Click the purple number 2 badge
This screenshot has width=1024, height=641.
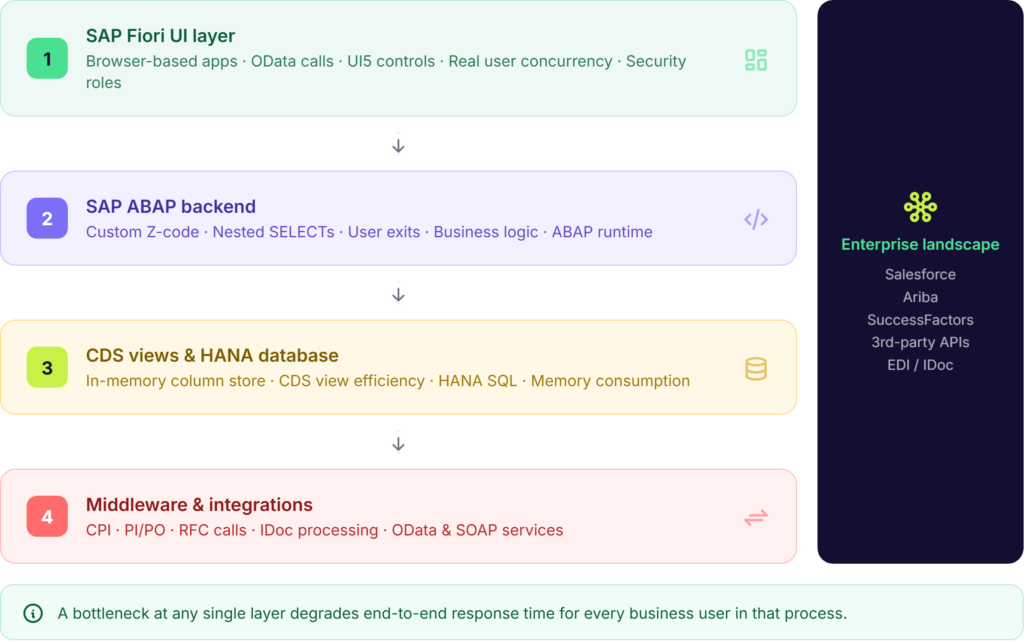(x=47, y=218)
